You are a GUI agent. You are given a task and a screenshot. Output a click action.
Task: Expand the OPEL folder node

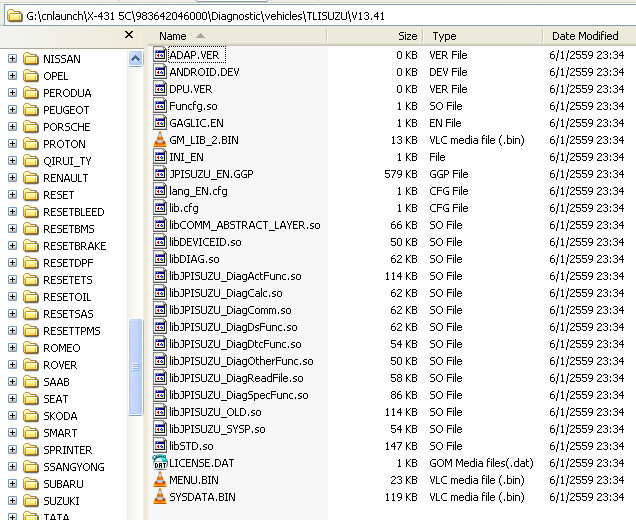(13, 76)
